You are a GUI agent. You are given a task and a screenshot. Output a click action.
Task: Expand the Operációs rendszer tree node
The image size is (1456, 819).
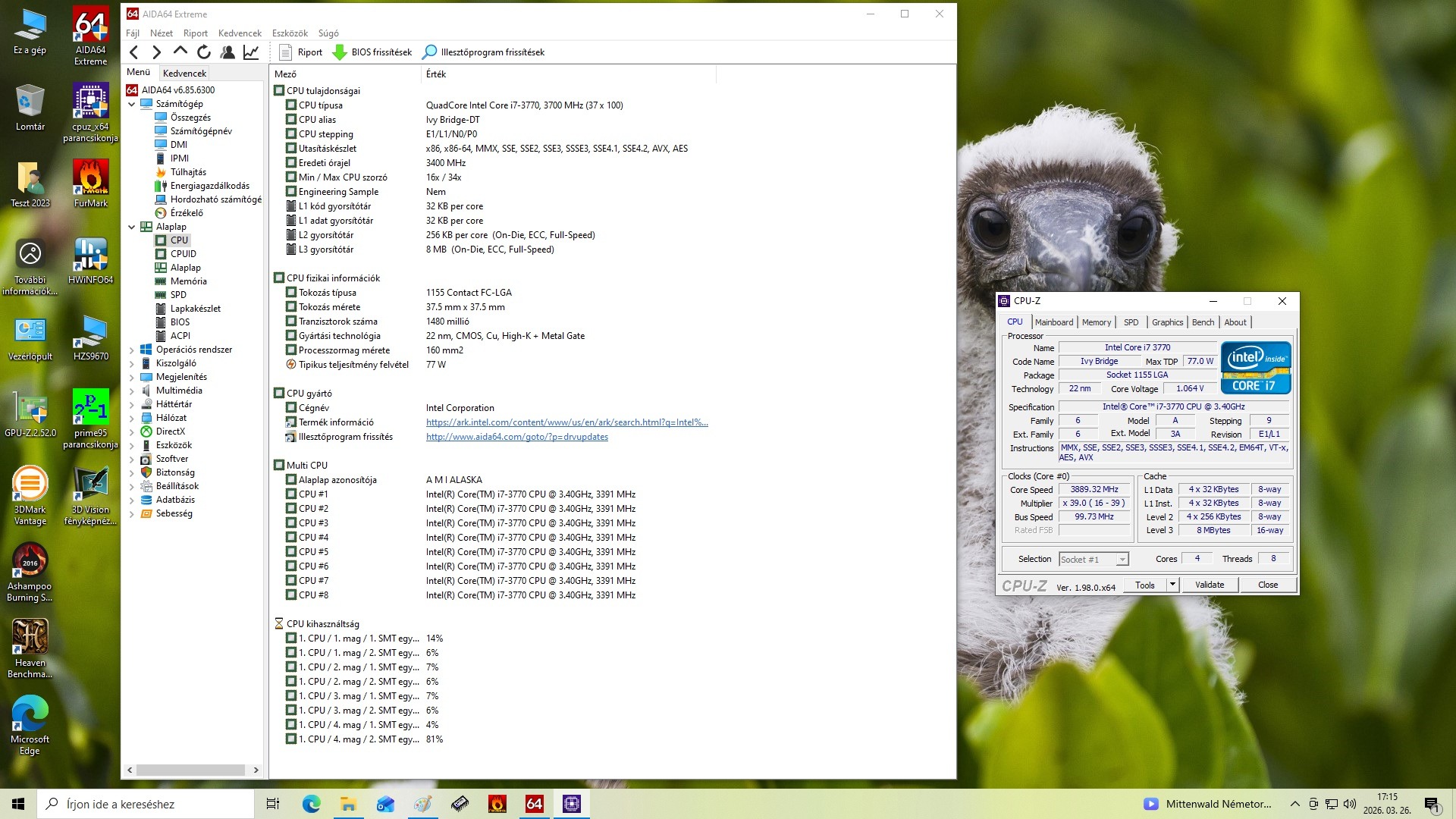[x=131, y=350]
